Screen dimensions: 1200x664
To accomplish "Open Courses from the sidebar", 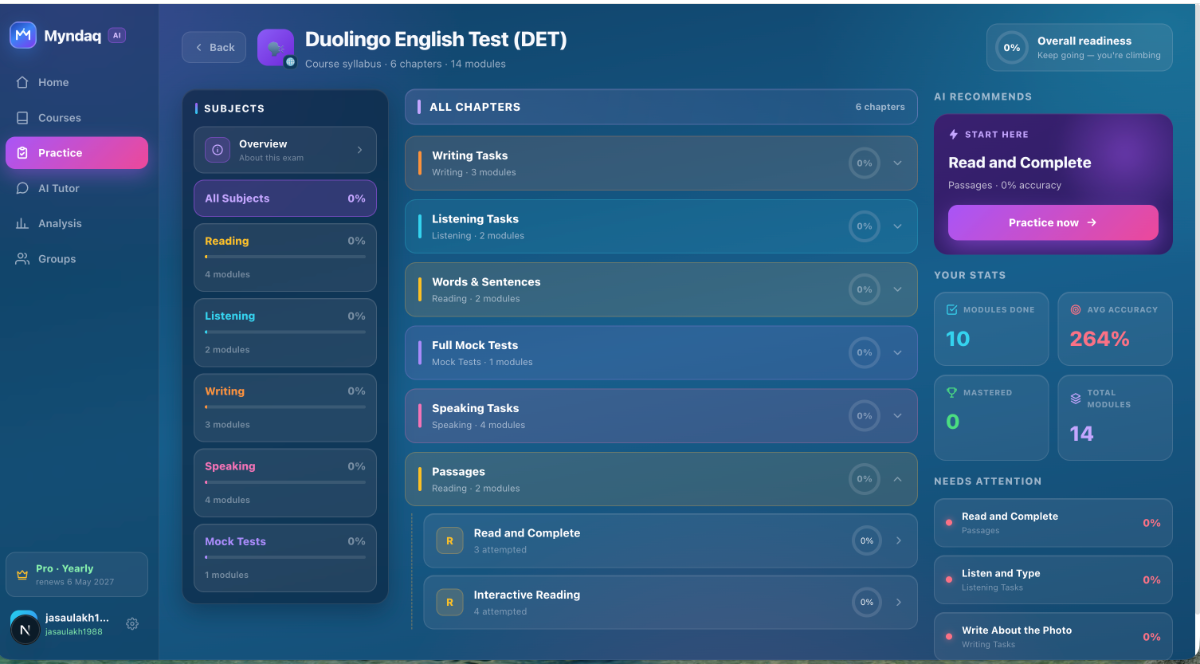I will tap(77, 117).
